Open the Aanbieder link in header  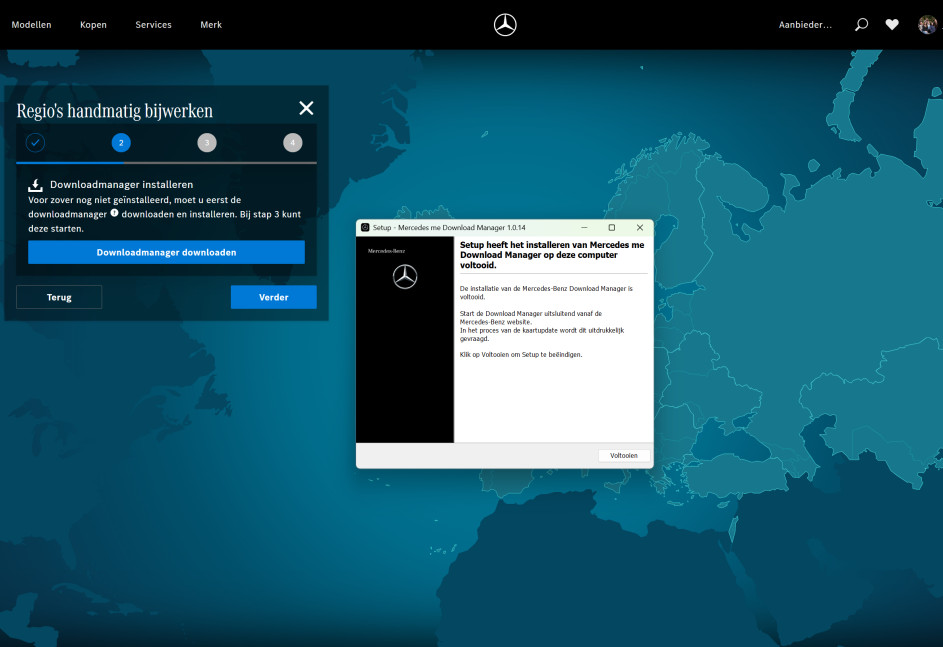[805, 25]
